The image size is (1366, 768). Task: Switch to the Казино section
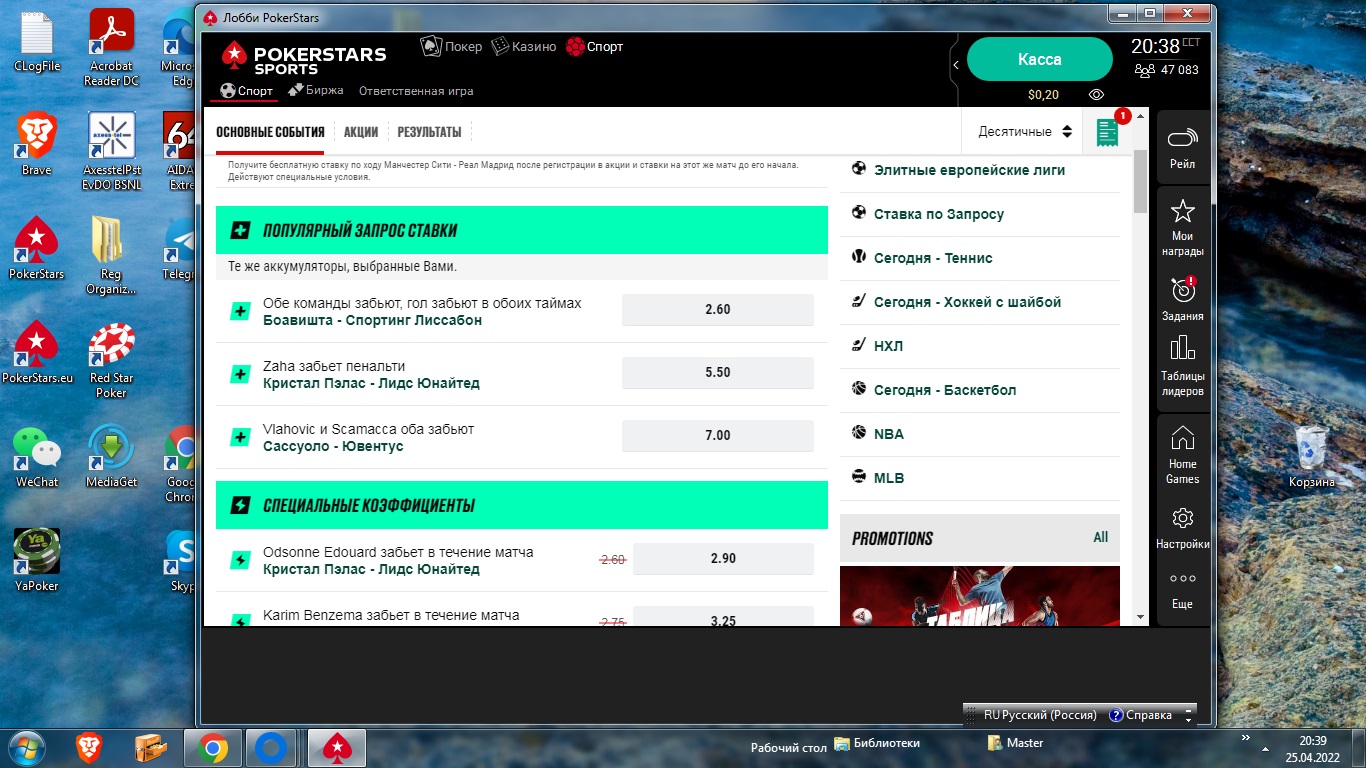tap(522, 46)
